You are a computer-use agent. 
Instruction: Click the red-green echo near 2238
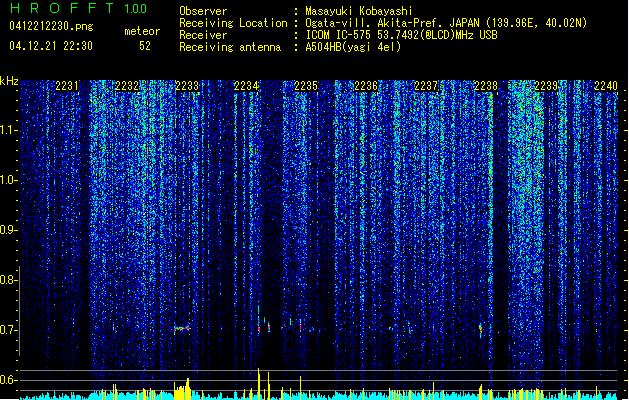click(480, 330)
